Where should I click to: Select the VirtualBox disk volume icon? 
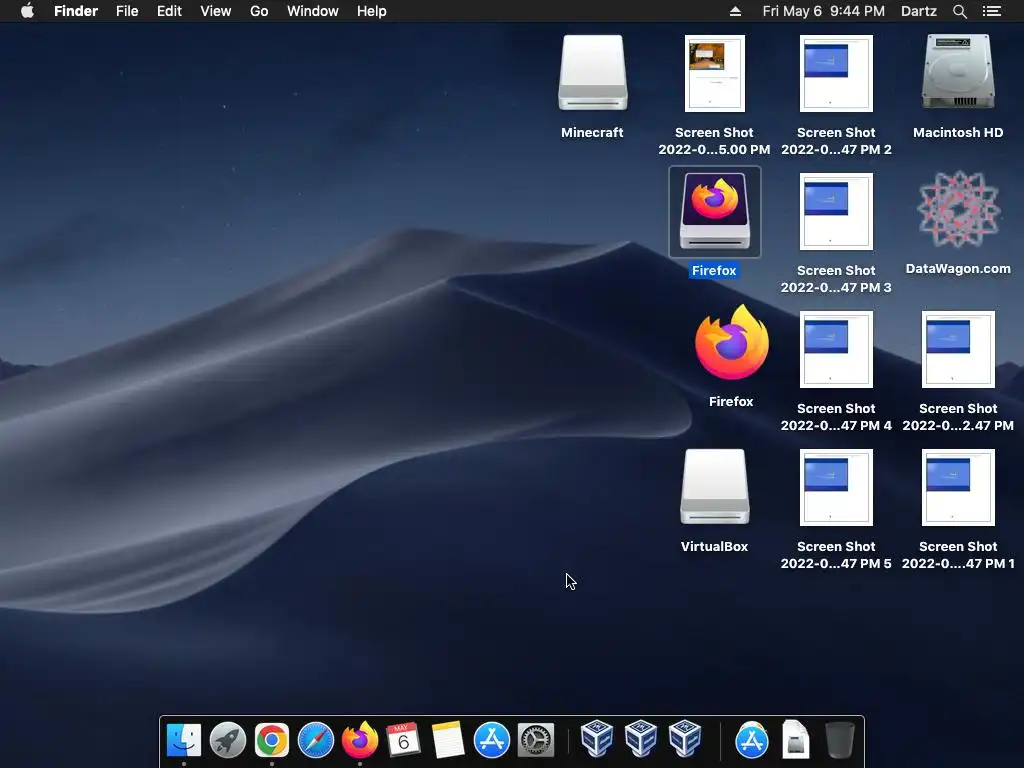pyautogui.click(x=714, y=487)
